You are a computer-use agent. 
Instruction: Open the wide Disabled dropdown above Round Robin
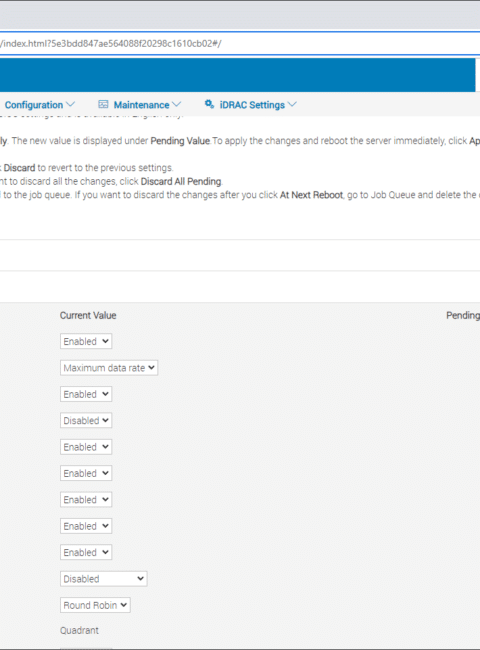pos(104,579)
